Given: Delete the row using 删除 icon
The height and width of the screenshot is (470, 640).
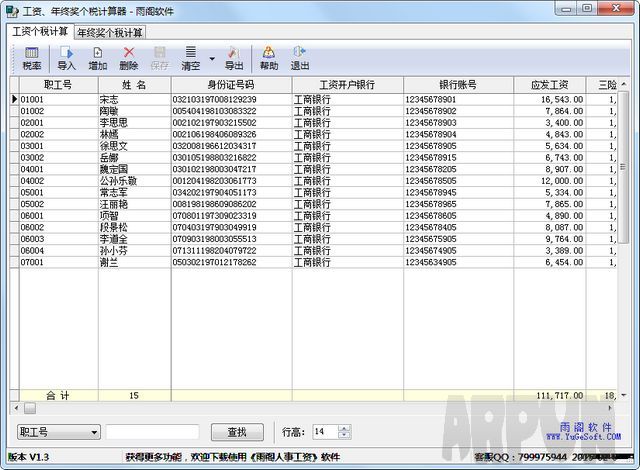Looking at the screenshot, I should pos(128,57).
